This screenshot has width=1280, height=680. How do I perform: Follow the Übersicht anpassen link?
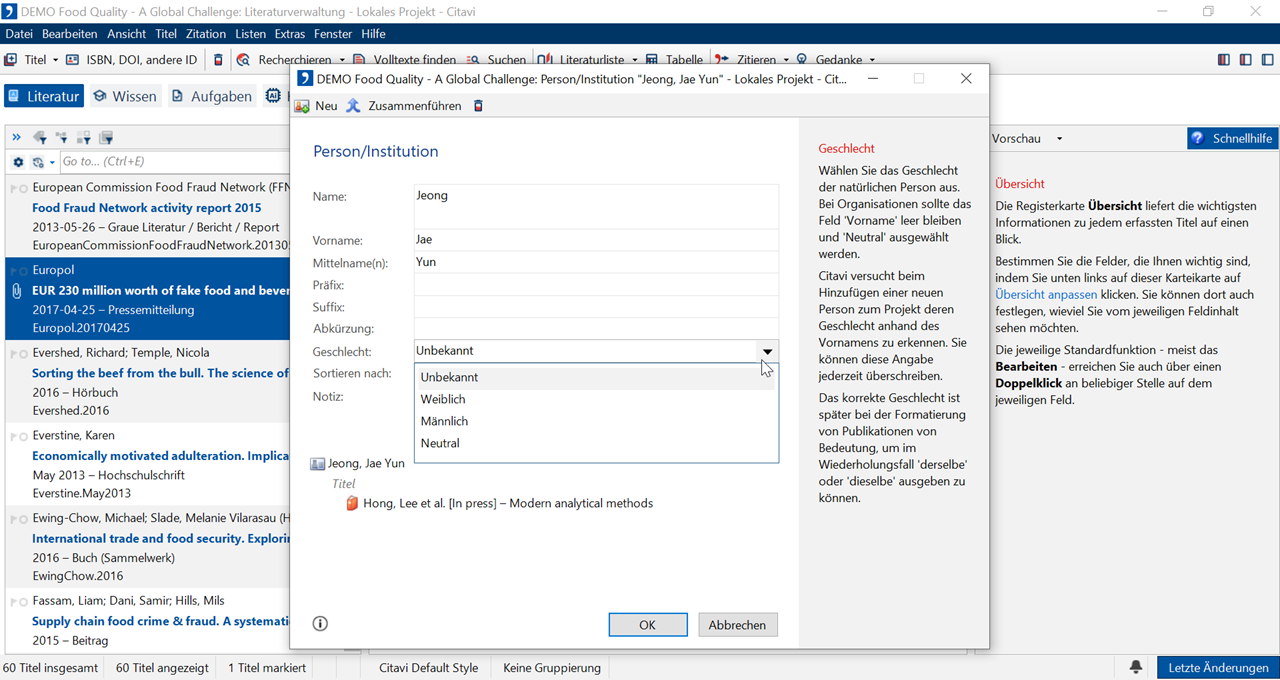coord(1046,294)
